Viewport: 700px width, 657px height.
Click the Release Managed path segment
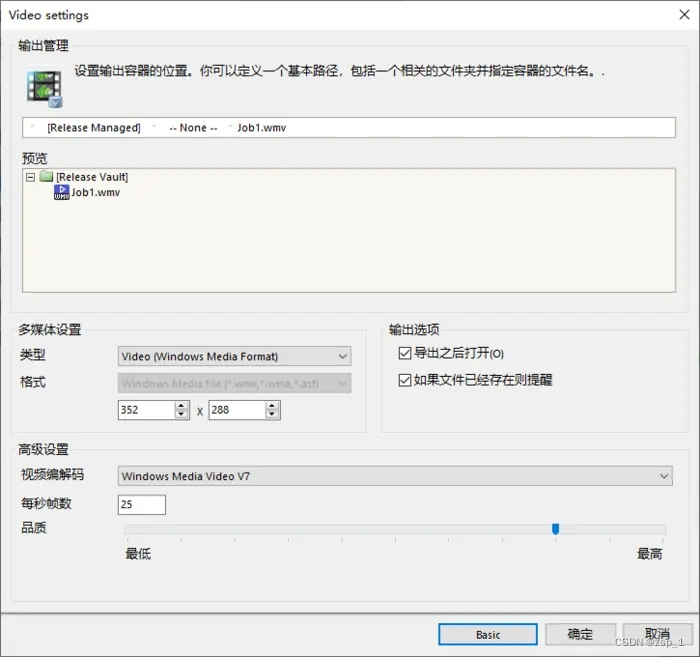tap(93, 128)
